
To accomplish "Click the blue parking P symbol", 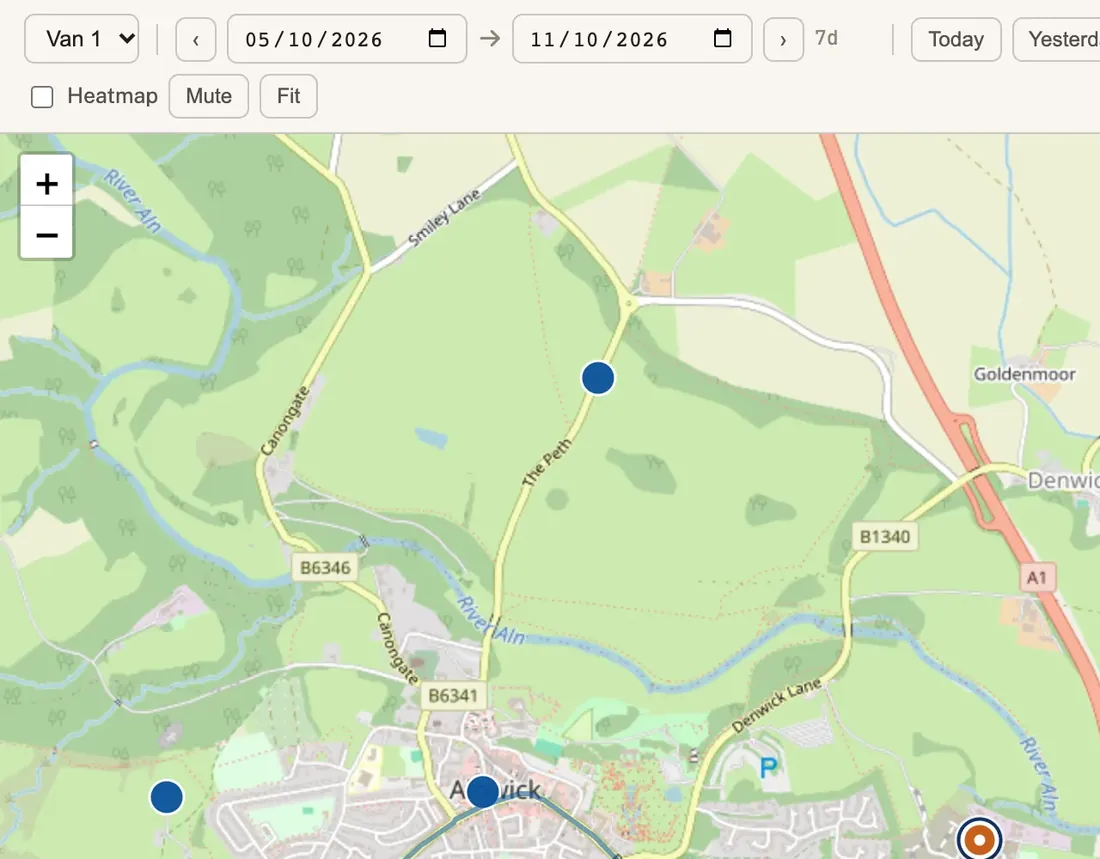I will (x=769, y=768).
